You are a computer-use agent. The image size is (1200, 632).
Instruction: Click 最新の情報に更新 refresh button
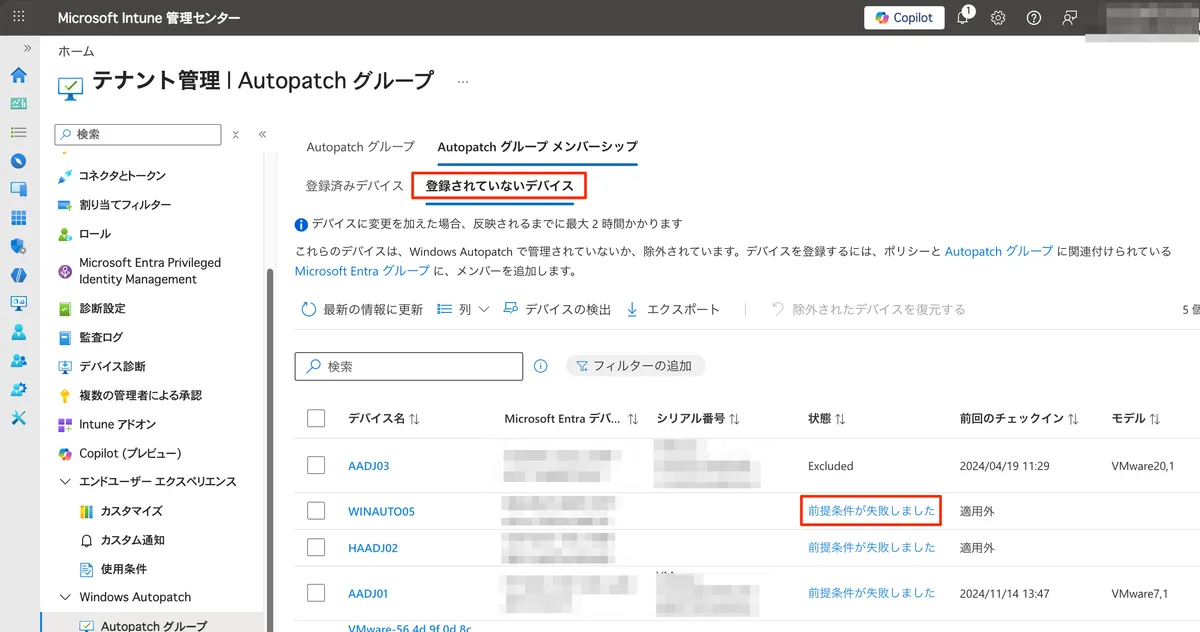(361, 310)
